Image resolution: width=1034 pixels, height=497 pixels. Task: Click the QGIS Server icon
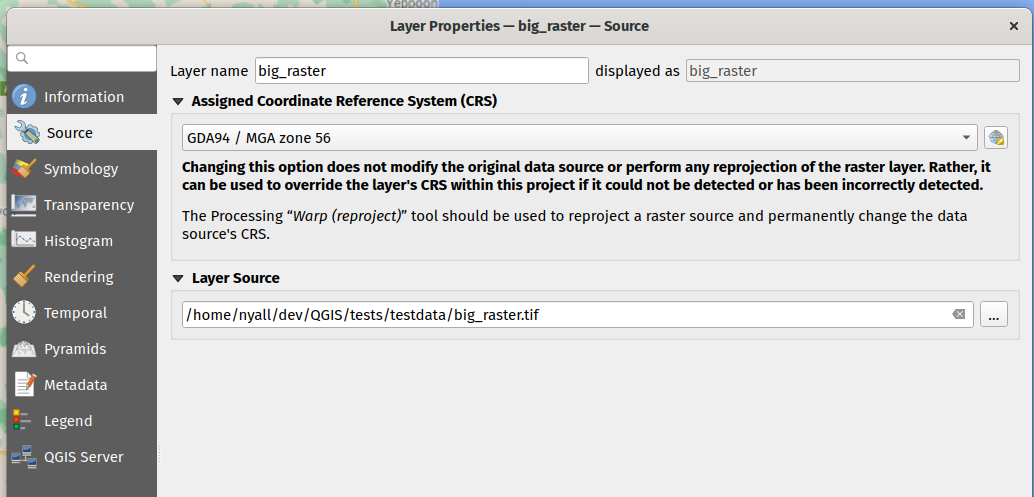tap(25, 457)
